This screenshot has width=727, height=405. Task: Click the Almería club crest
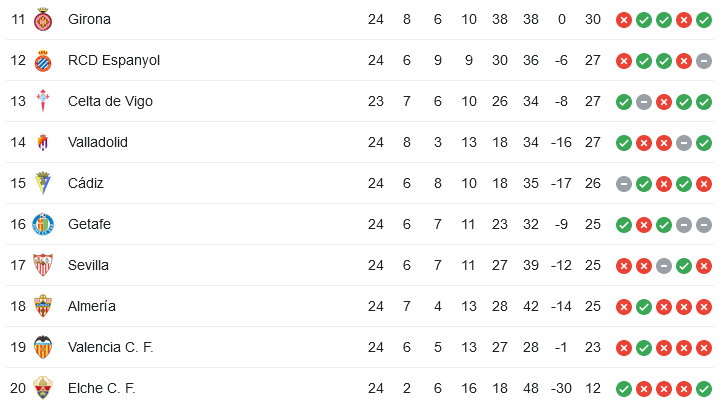pos(43,306)
